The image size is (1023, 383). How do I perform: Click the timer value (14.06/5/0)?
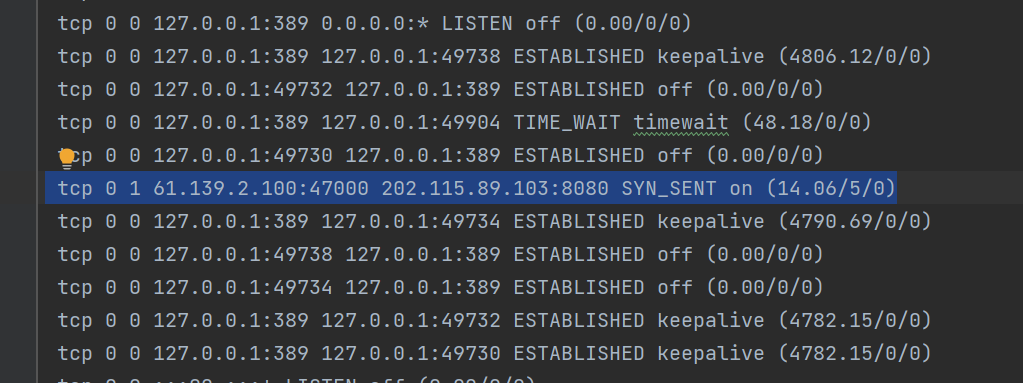click(831, 189)
